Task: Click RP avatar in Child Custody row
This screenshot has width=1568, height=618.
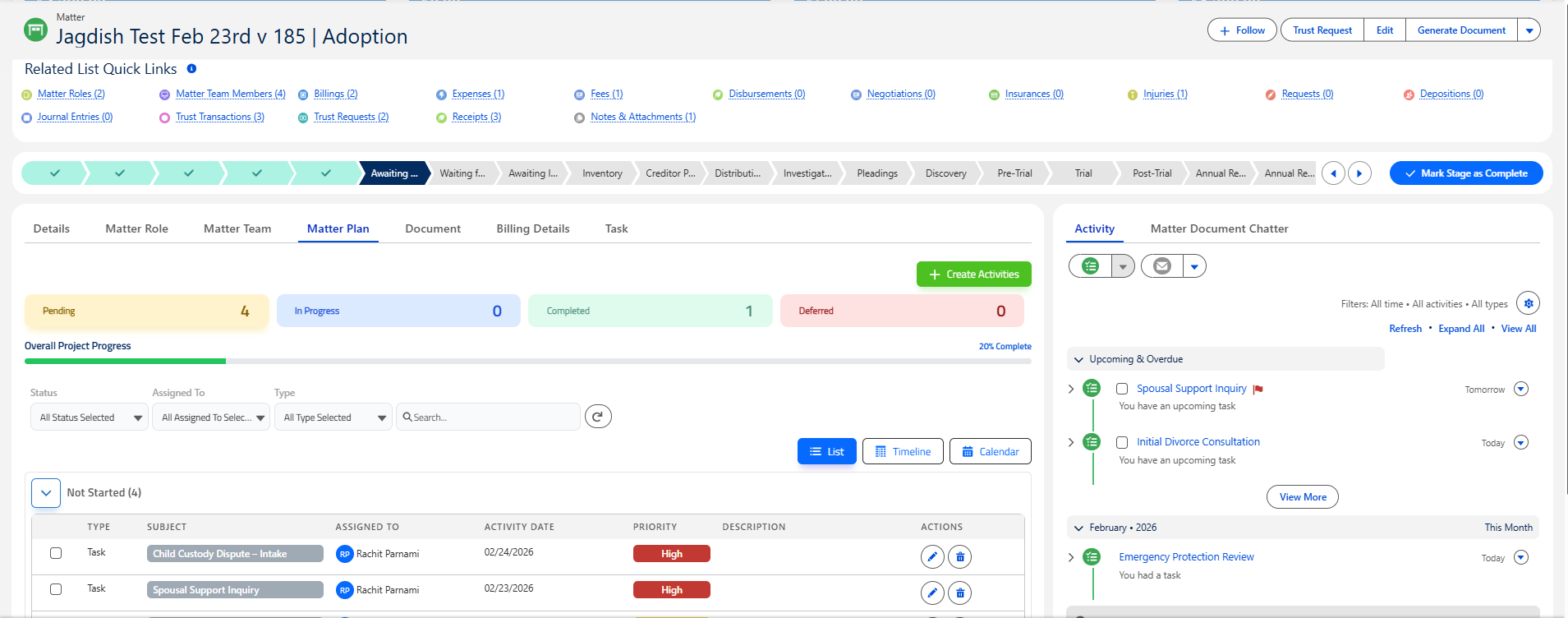Action: [x=345, y=554]
